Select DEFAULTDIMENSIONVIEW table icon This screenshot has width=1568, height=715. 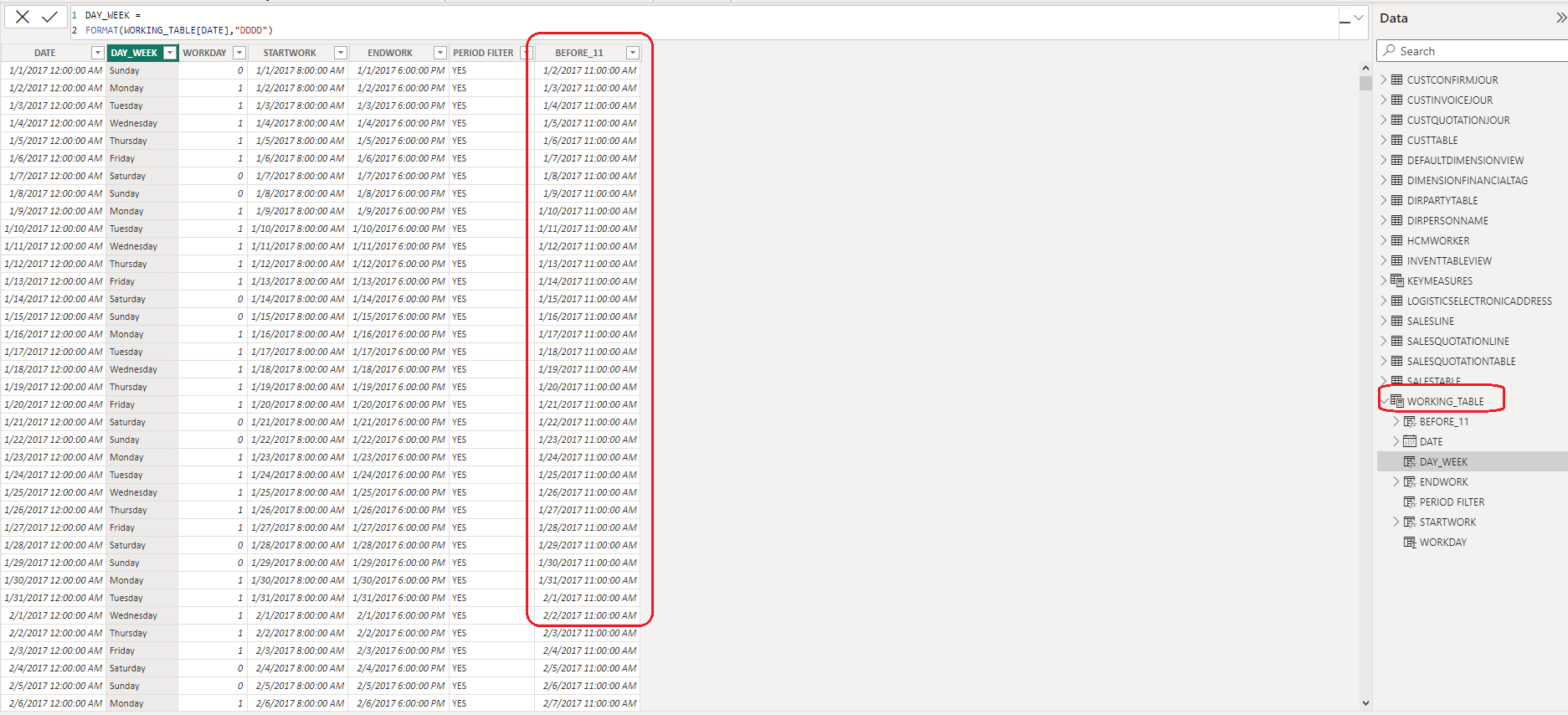point(1396,161)
